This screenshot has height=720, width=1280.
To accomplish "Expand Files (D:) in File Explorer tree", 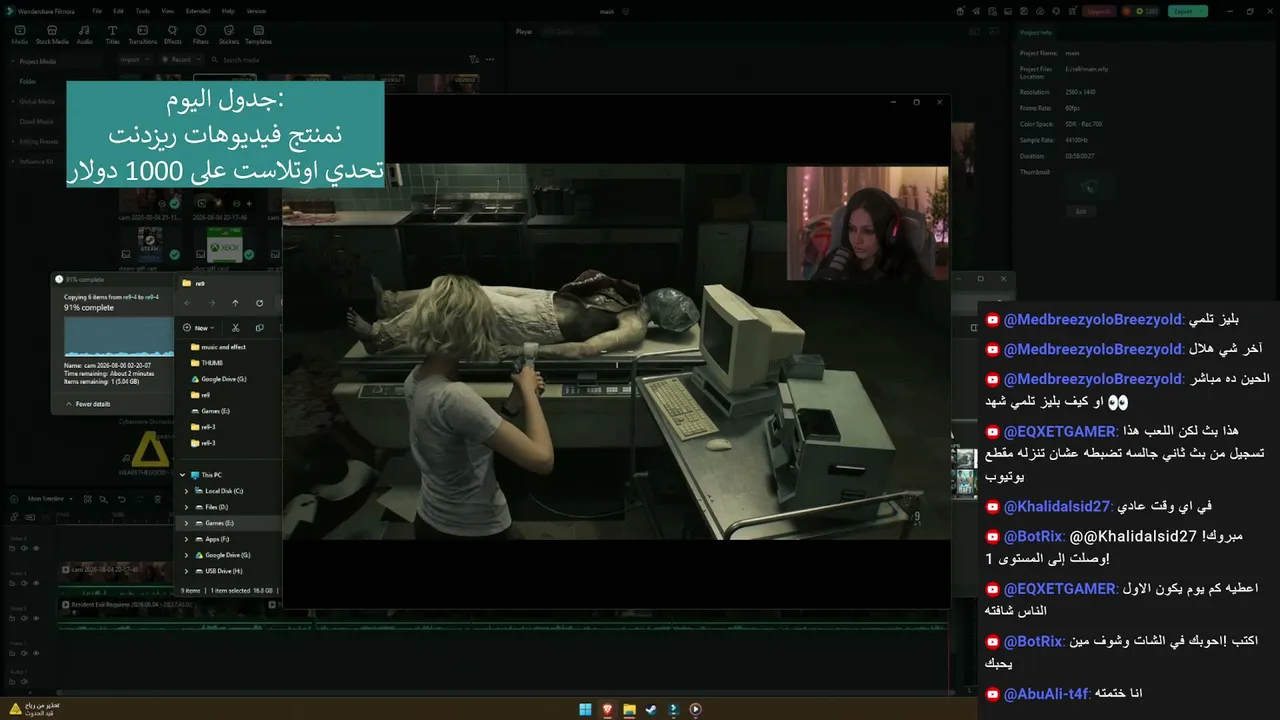I will click(186, 507).
